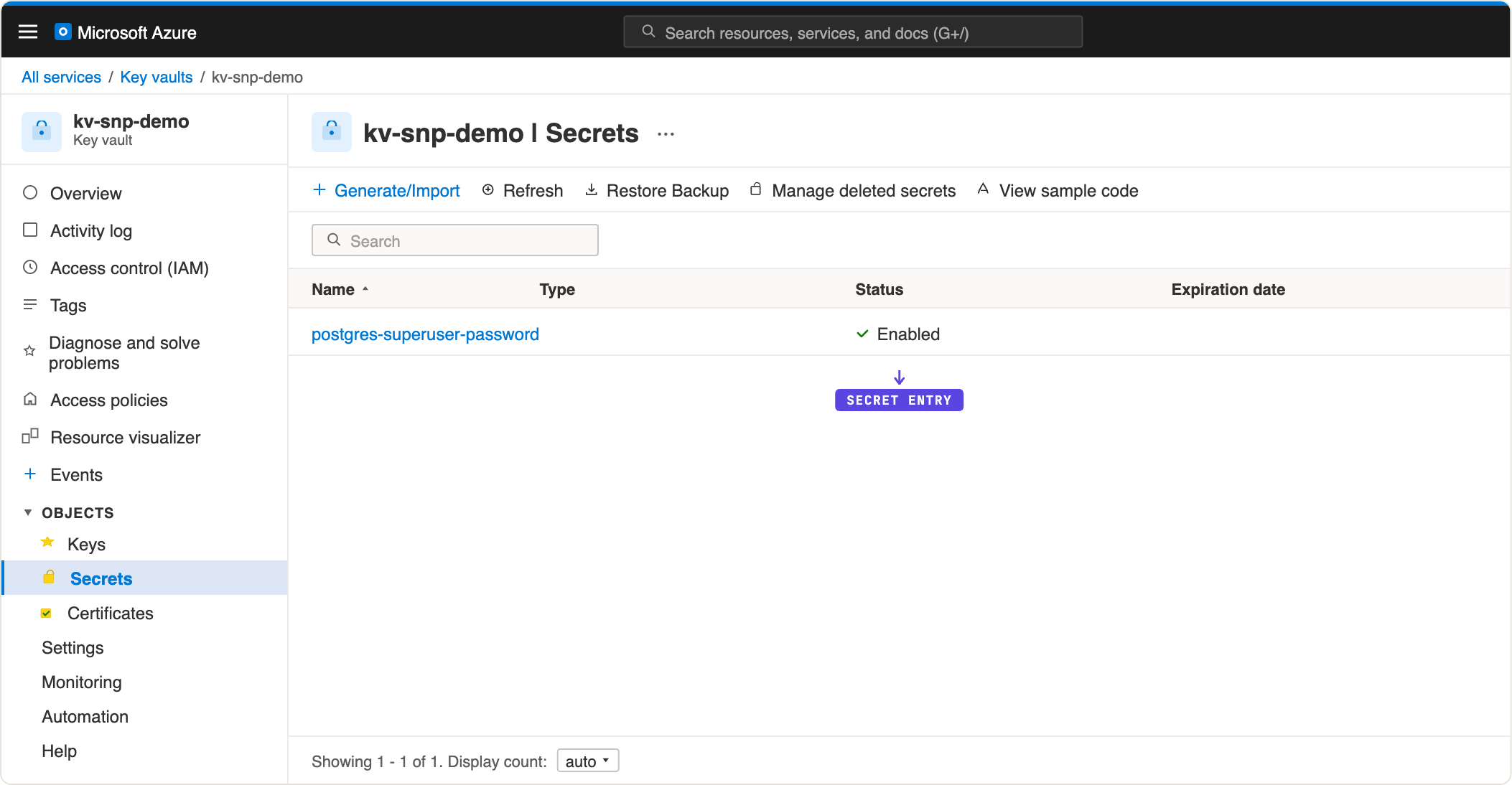Open Events in the sidebar

click(77, 474)
